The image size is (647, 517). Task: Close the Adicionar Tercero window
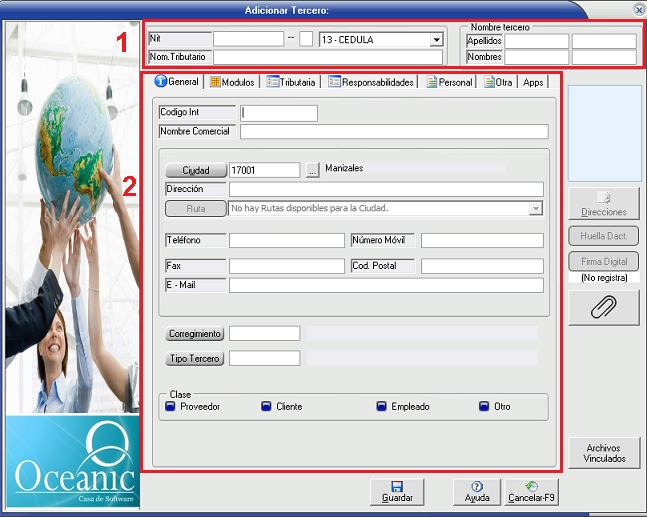click(x=638, y=9)
